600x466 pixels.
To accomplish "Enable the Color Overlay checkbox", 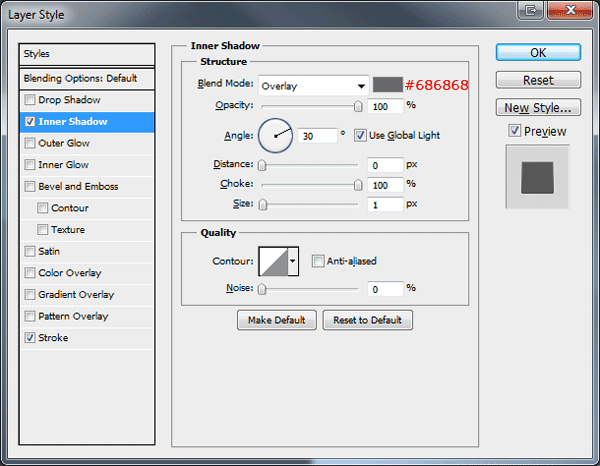I will [x=30, y=273].
